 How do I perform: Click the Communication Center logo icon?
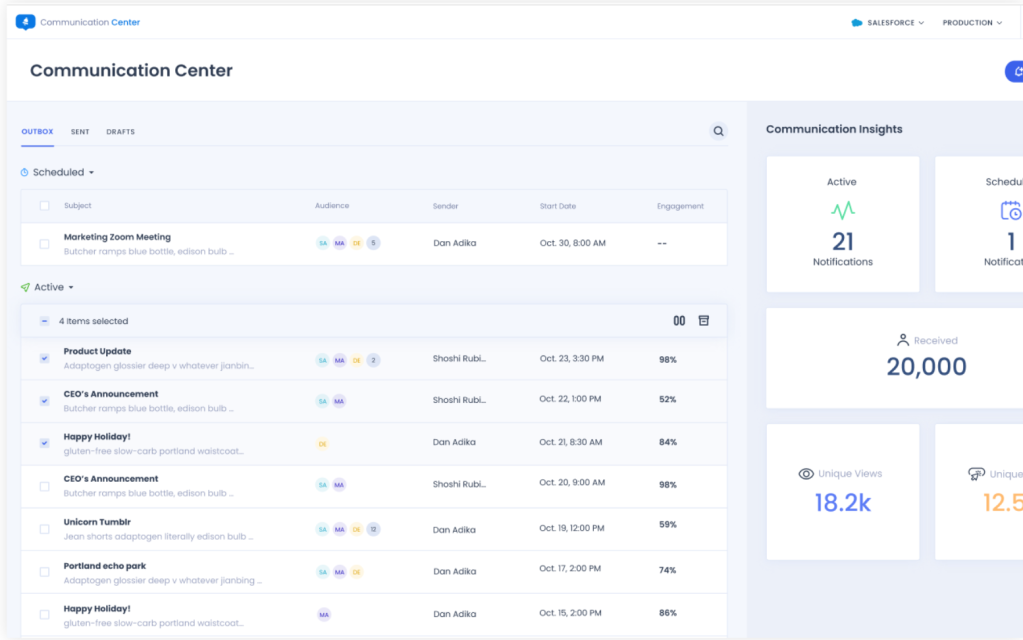tap(26, 22)
